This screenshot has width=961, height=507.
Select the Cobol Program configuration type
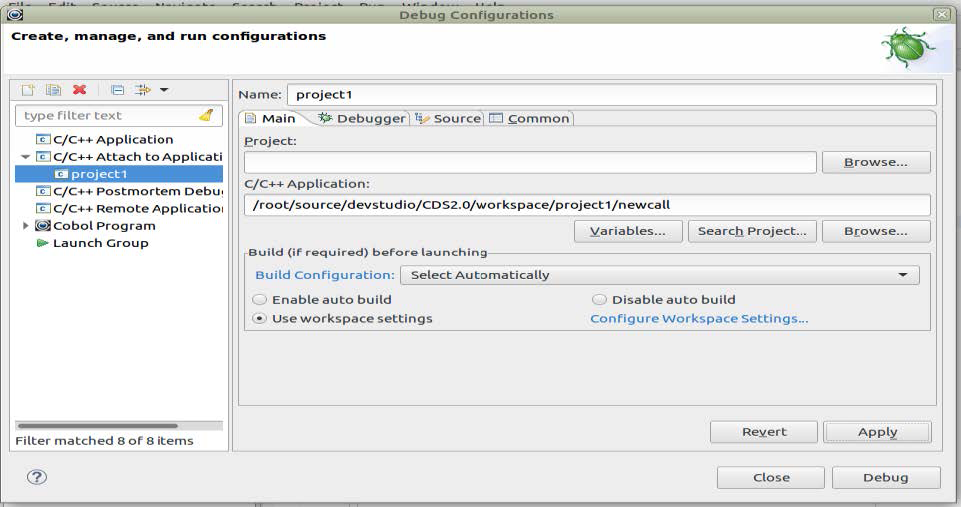pyautogui.click(x=104, y=226)
